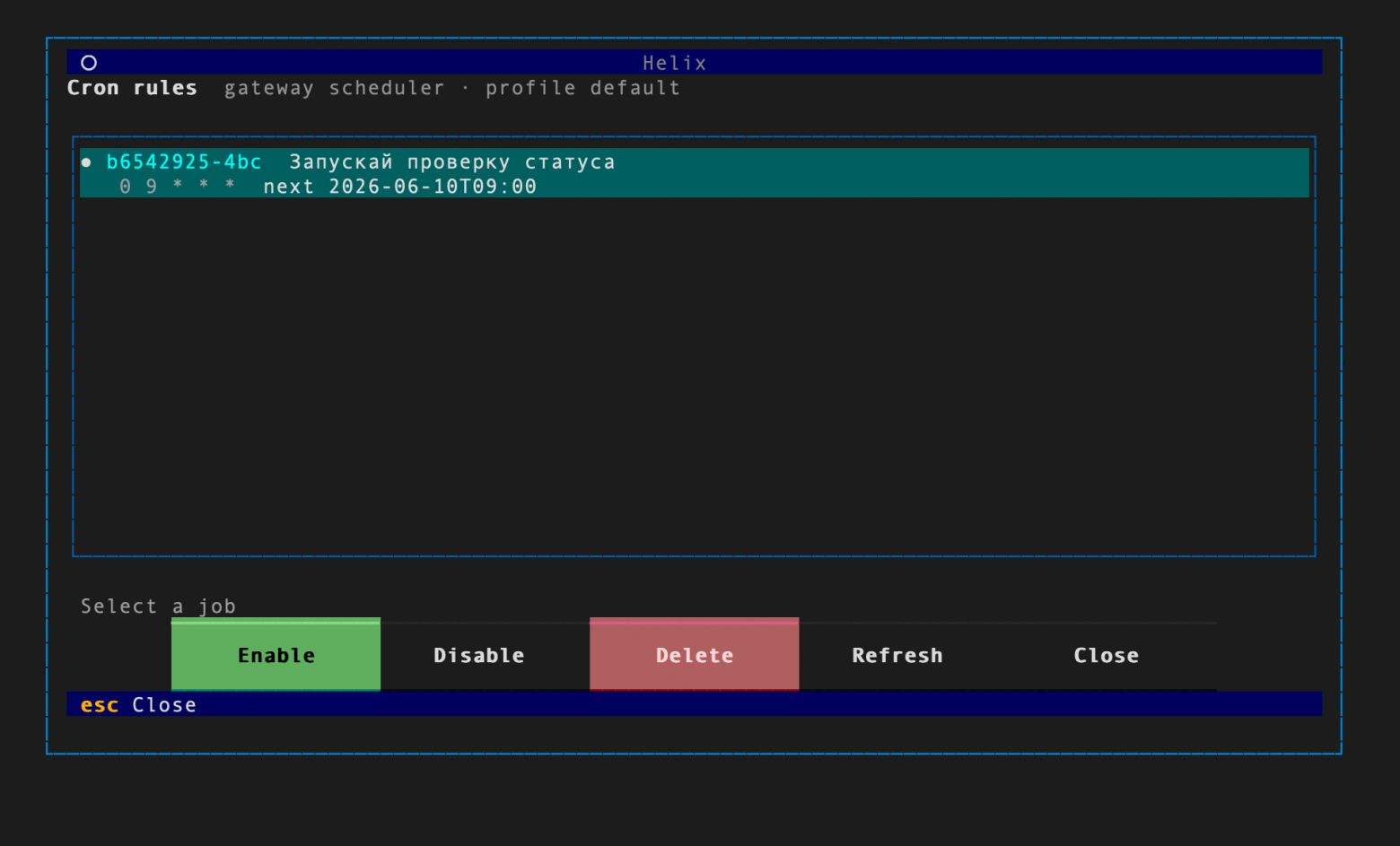The height and width of the screenshot is (846, 1400).
Task: Click the profile default label
Action: pyautogui.click(x=582, y=88)
